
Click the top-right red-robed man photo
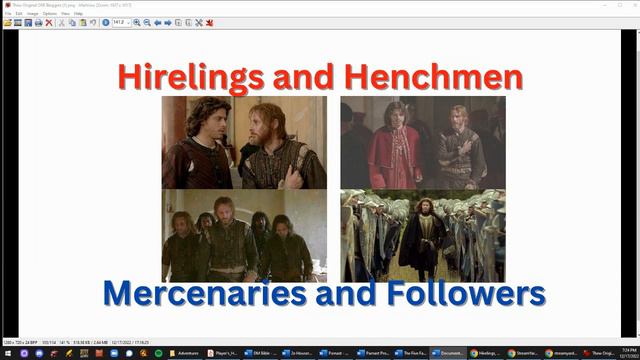pos(423,142)
